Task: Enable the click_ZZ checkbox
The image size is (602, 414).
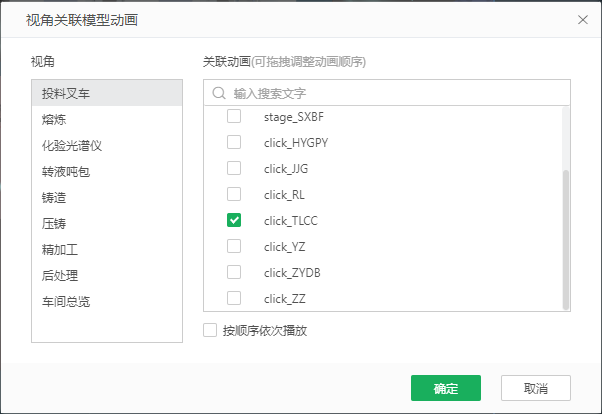Action: [234, 298]
